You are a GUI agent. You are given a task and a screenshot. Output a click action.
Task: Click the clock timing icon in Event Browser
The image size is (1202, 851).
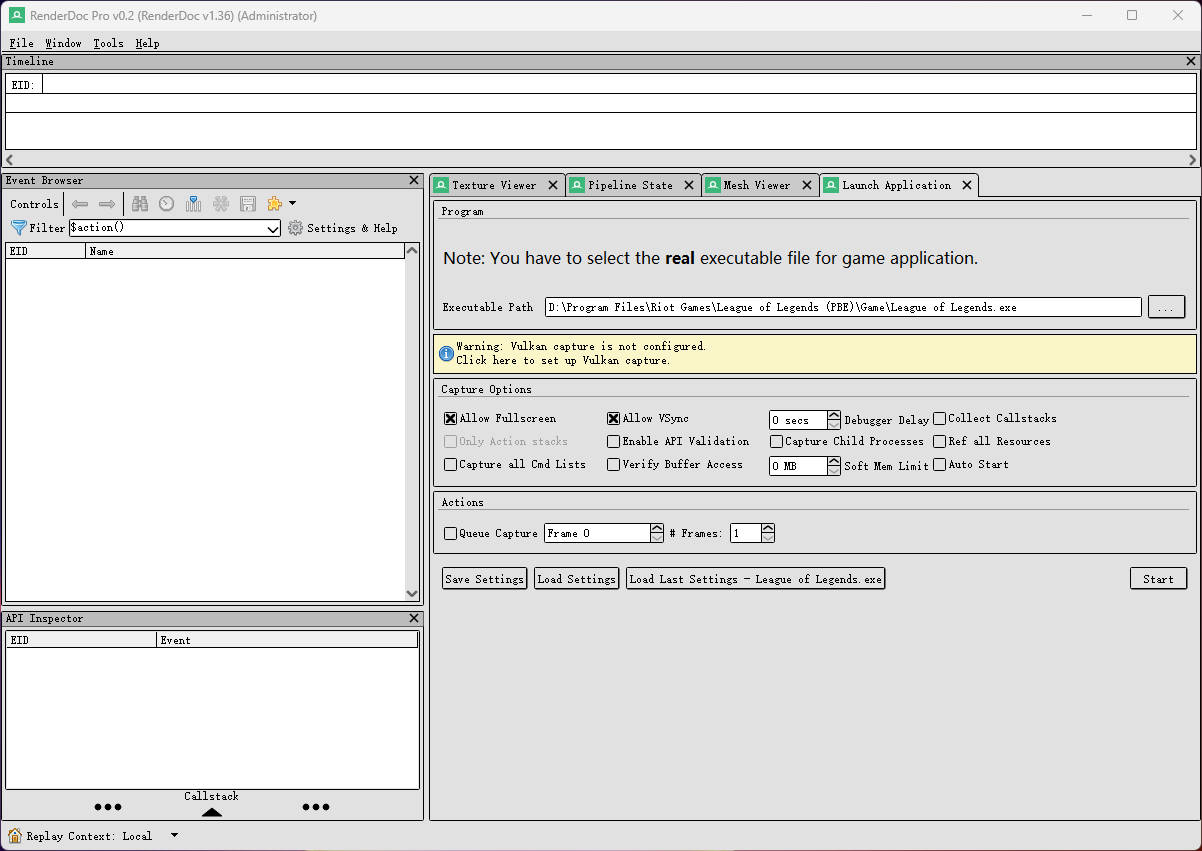tap(167, 204)
